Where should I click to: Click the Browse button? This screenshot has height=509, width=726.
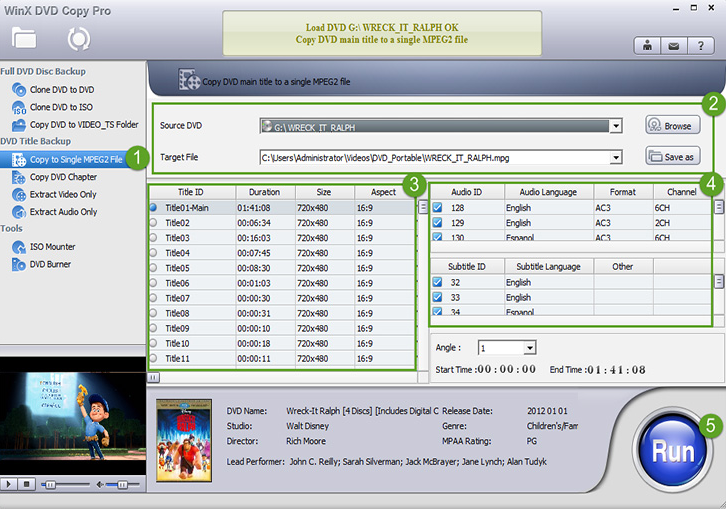673,125
